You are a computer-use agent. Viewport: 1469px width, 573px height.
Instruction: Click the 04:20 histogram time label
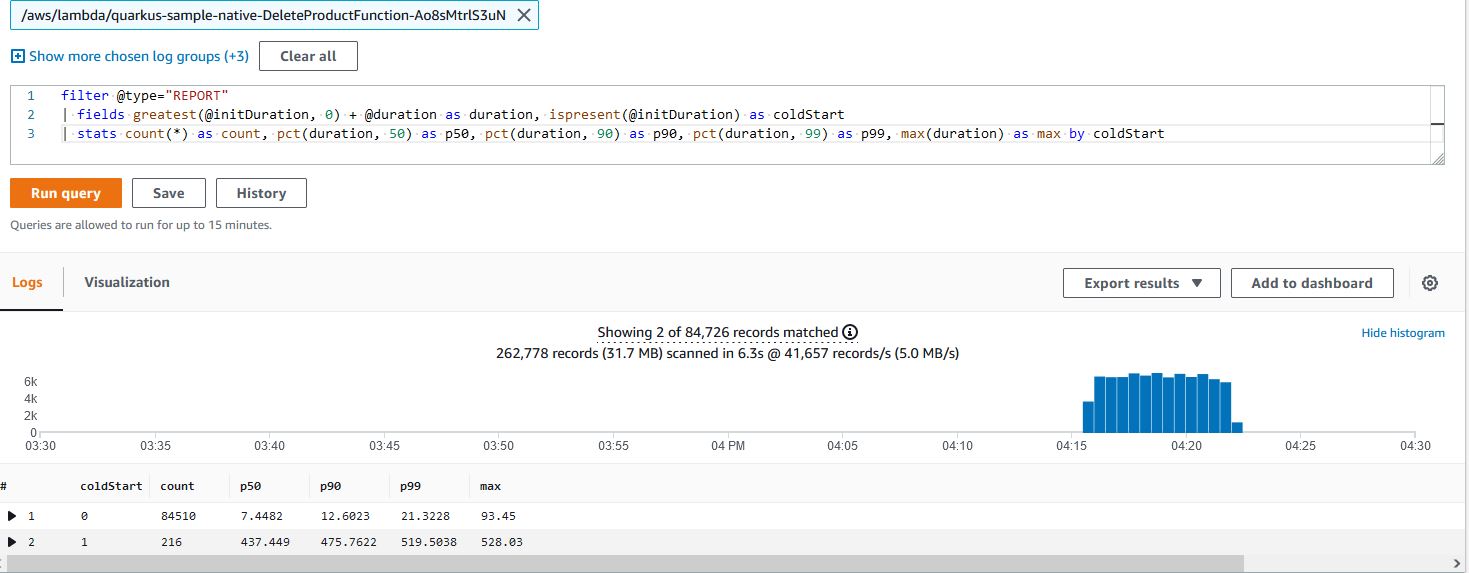[1186, 446]
